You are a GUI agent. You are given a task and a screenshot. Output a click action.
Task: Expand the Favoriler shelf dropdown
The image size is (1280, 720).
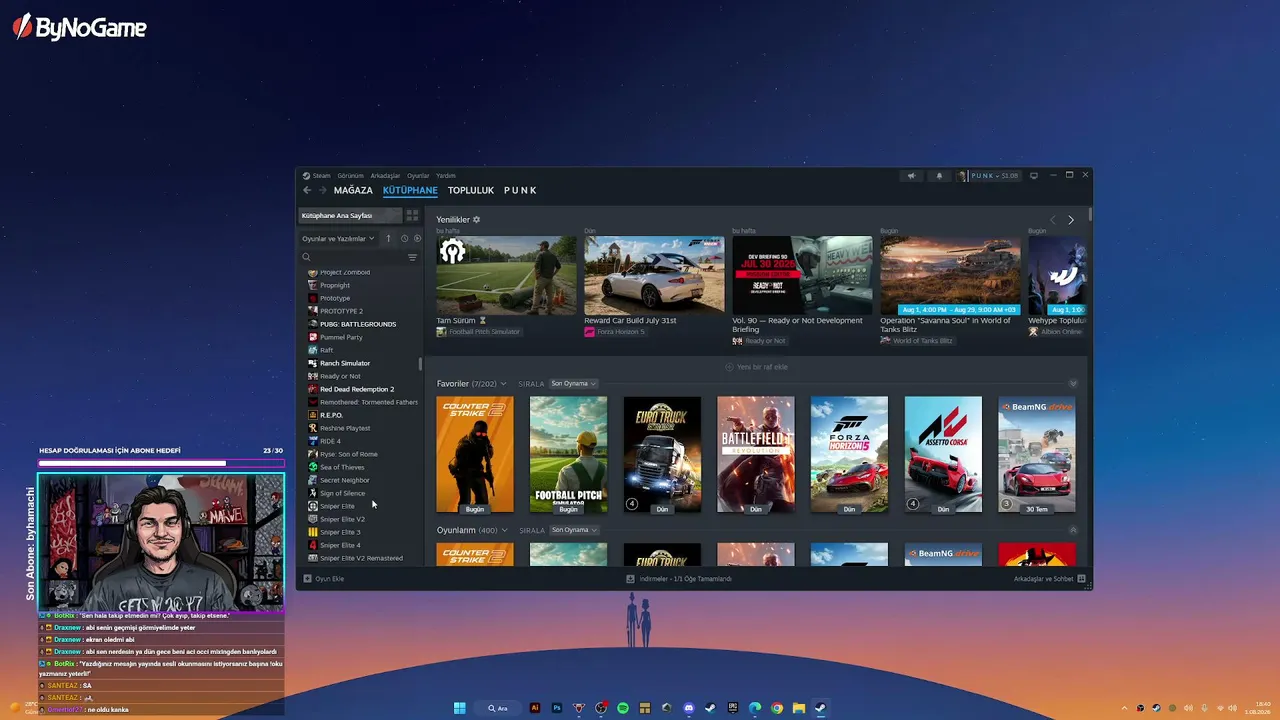click(503, 384)
